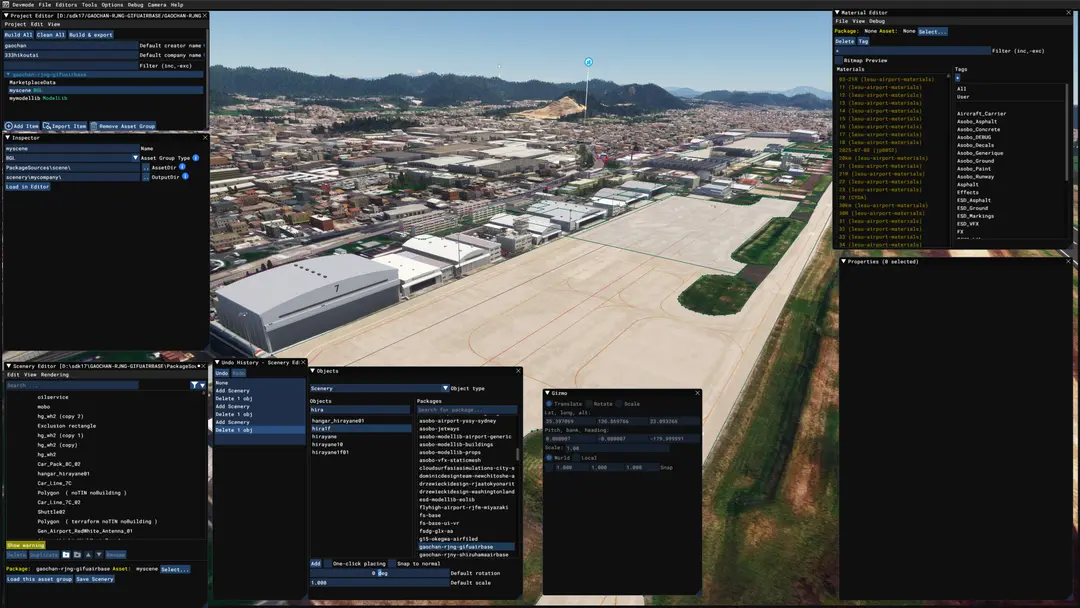Screen dimensions: 1080x608
Task: Open the Camera menu
Action: 157,4
